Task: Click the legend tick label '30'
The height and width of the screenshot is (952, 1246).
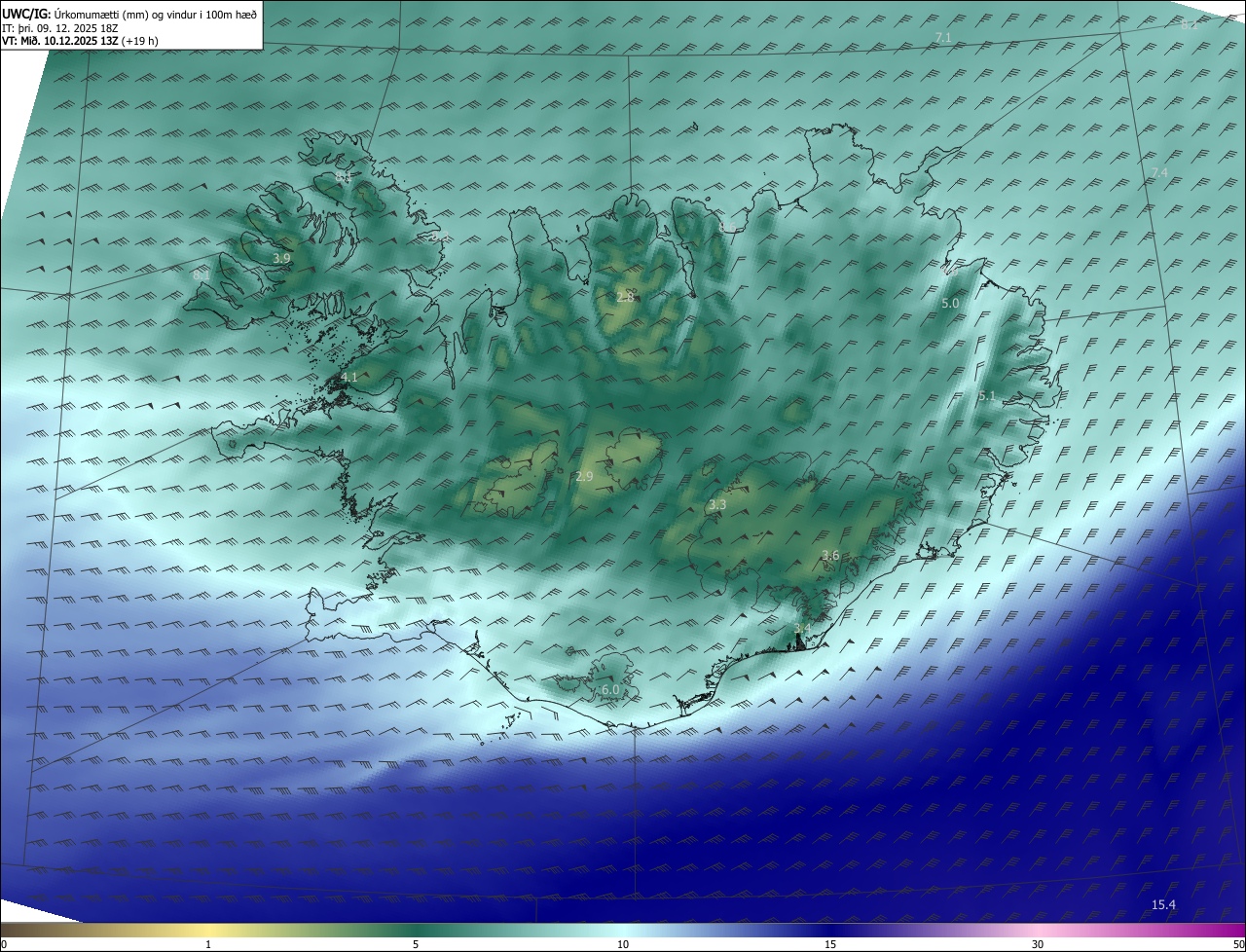Action: pos(1038,944)
